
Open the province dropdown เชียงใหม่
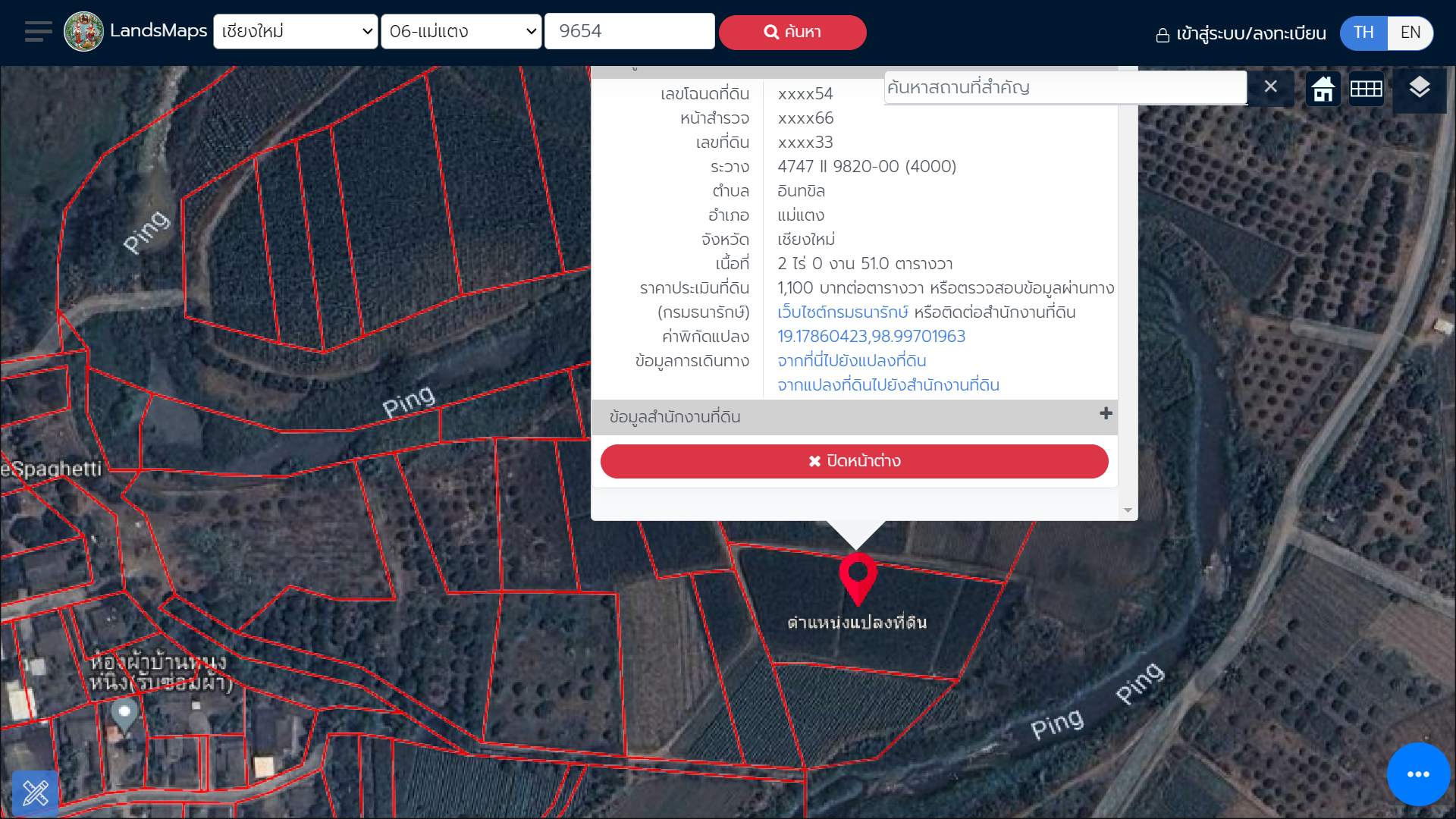pos(296,32)
